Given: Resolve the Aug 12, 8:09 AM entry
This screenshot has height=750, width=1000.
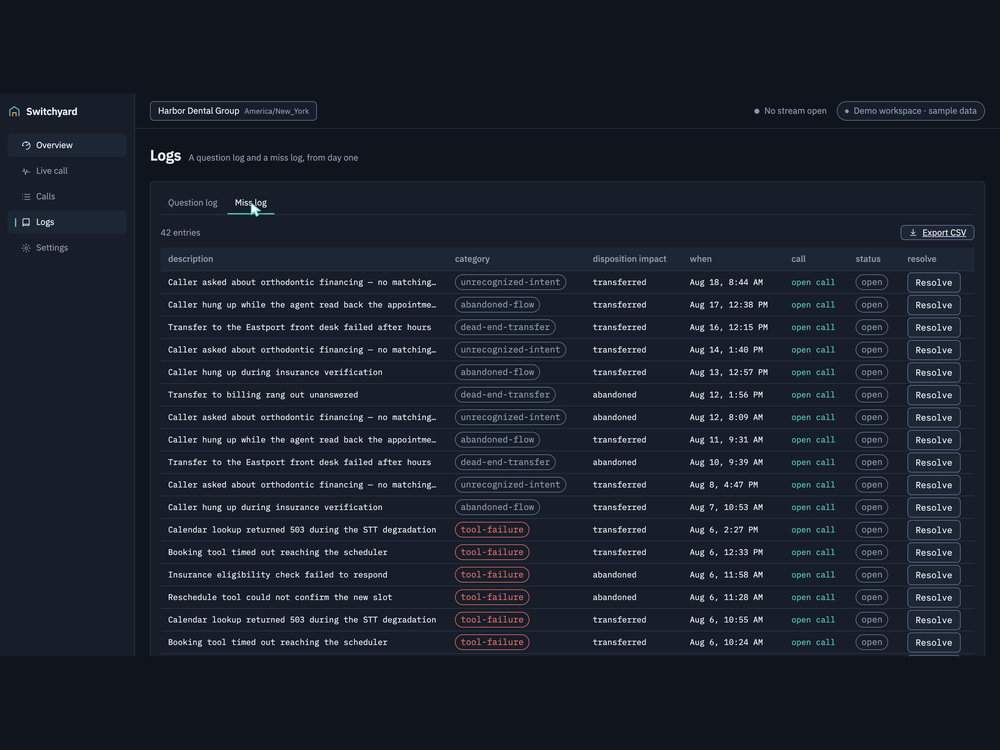Looking at the screenshot, I should [x=934, y=418].
